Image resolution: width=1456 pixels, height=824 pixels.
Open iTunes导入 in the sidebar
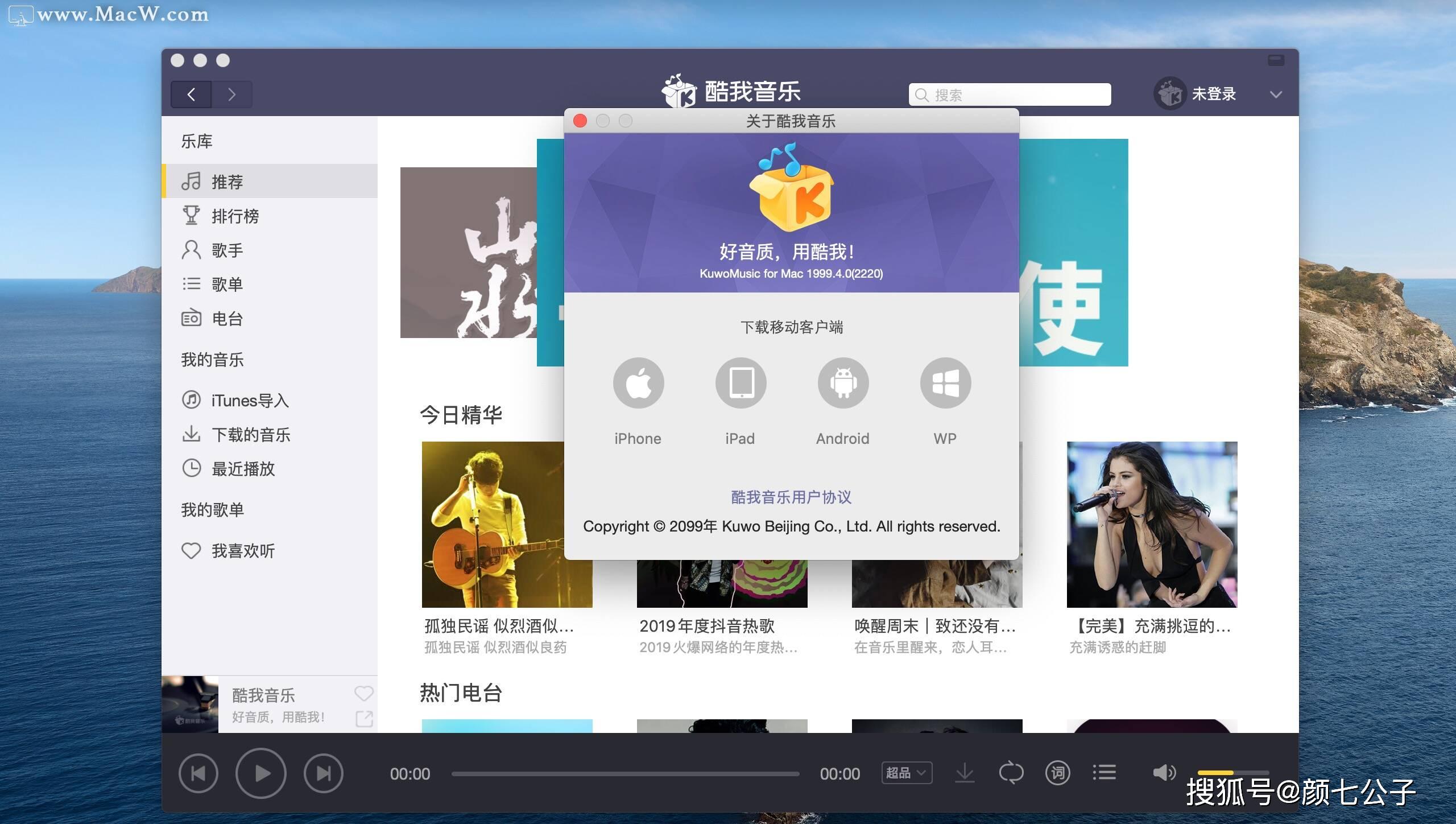(270, 400)
